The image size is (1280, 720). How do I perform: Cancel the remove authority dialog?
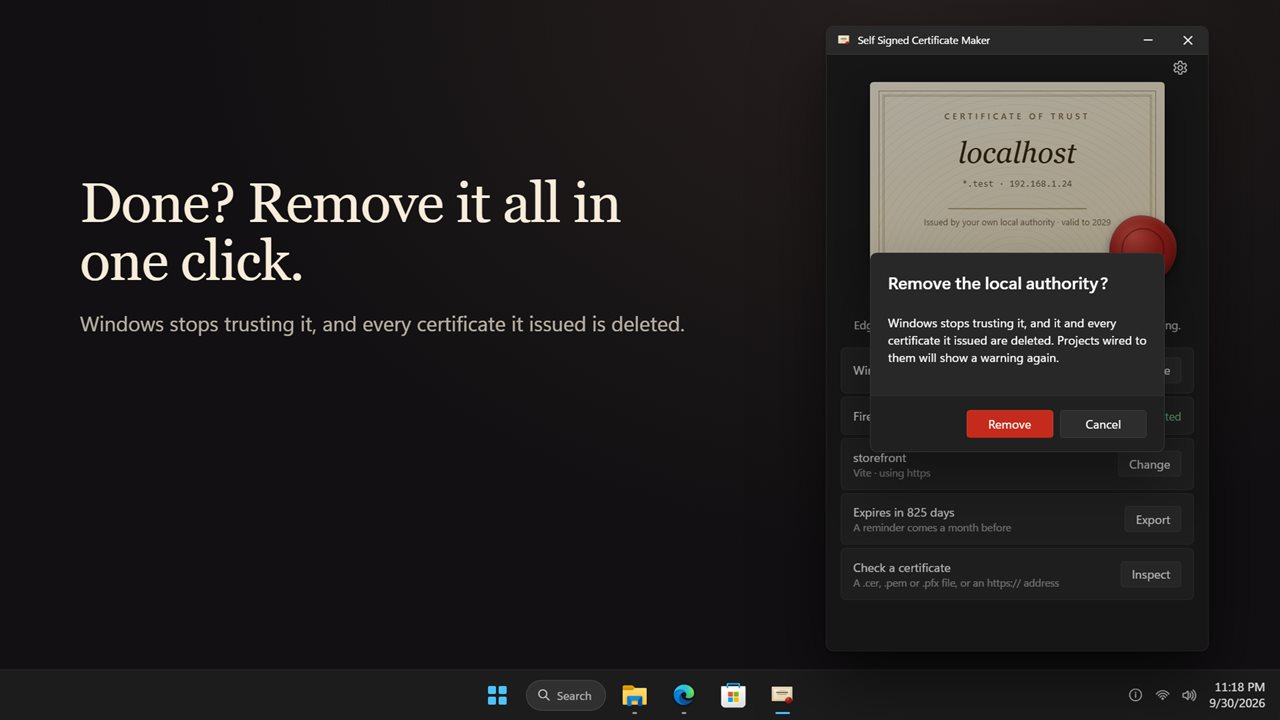pos(1103,424)
